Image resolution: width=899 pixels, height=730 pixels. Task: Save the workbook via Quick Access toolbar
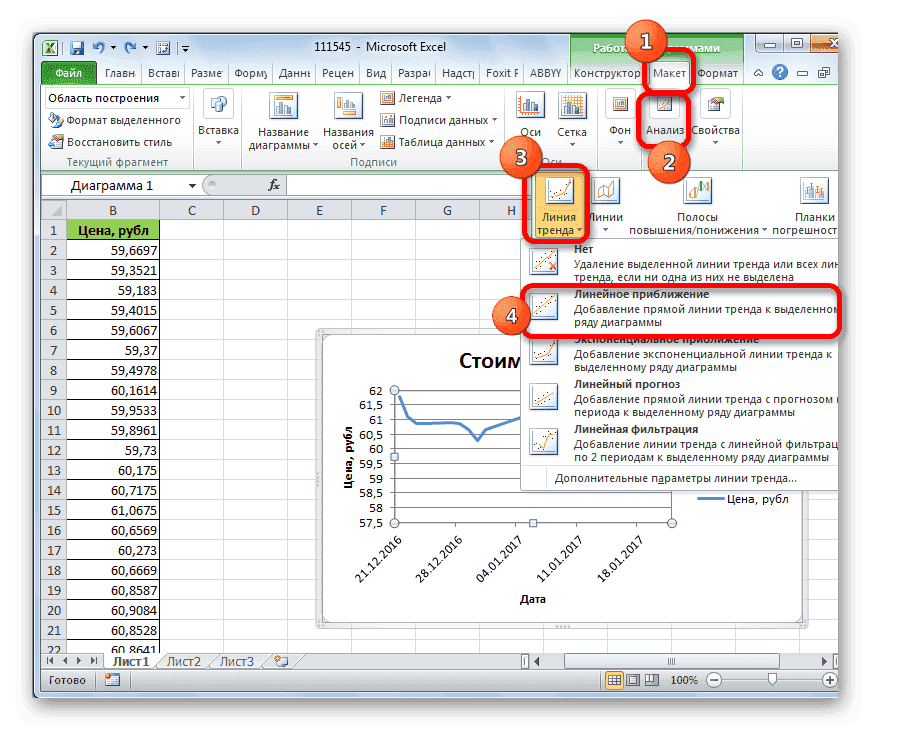point(76,46)
